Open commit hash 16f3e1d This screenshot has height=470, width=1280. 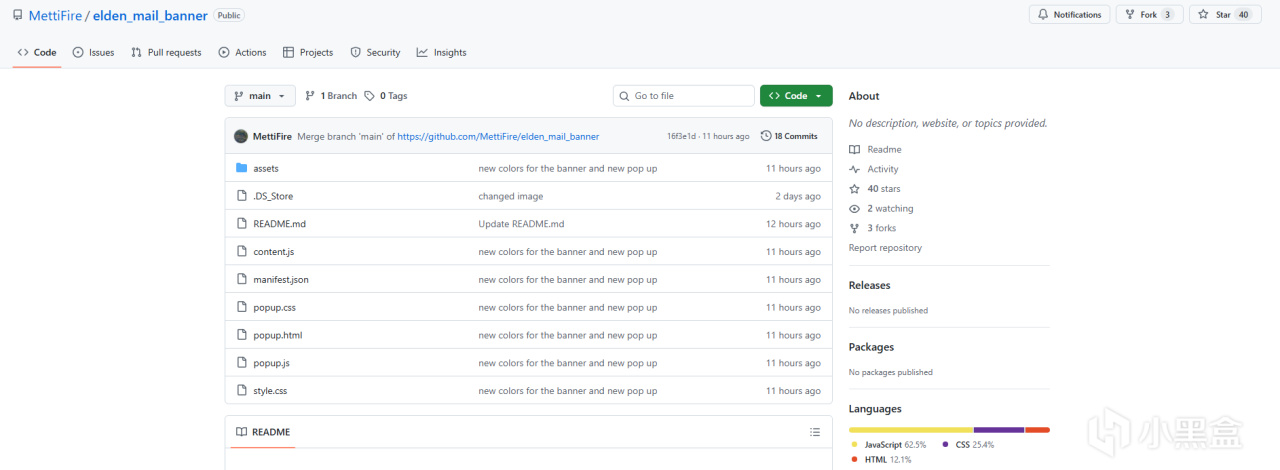[683, 136]
